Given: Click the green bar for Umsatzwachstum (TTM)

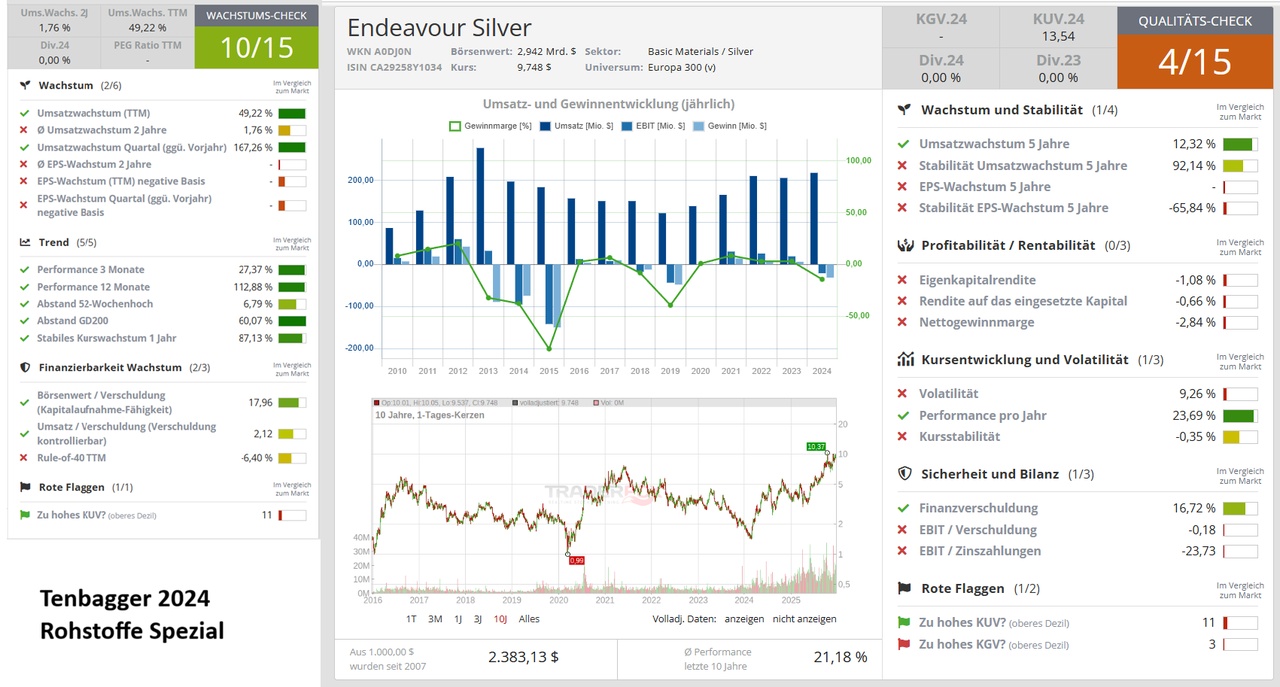Looking at the screenshot, I should pos(292,114).
